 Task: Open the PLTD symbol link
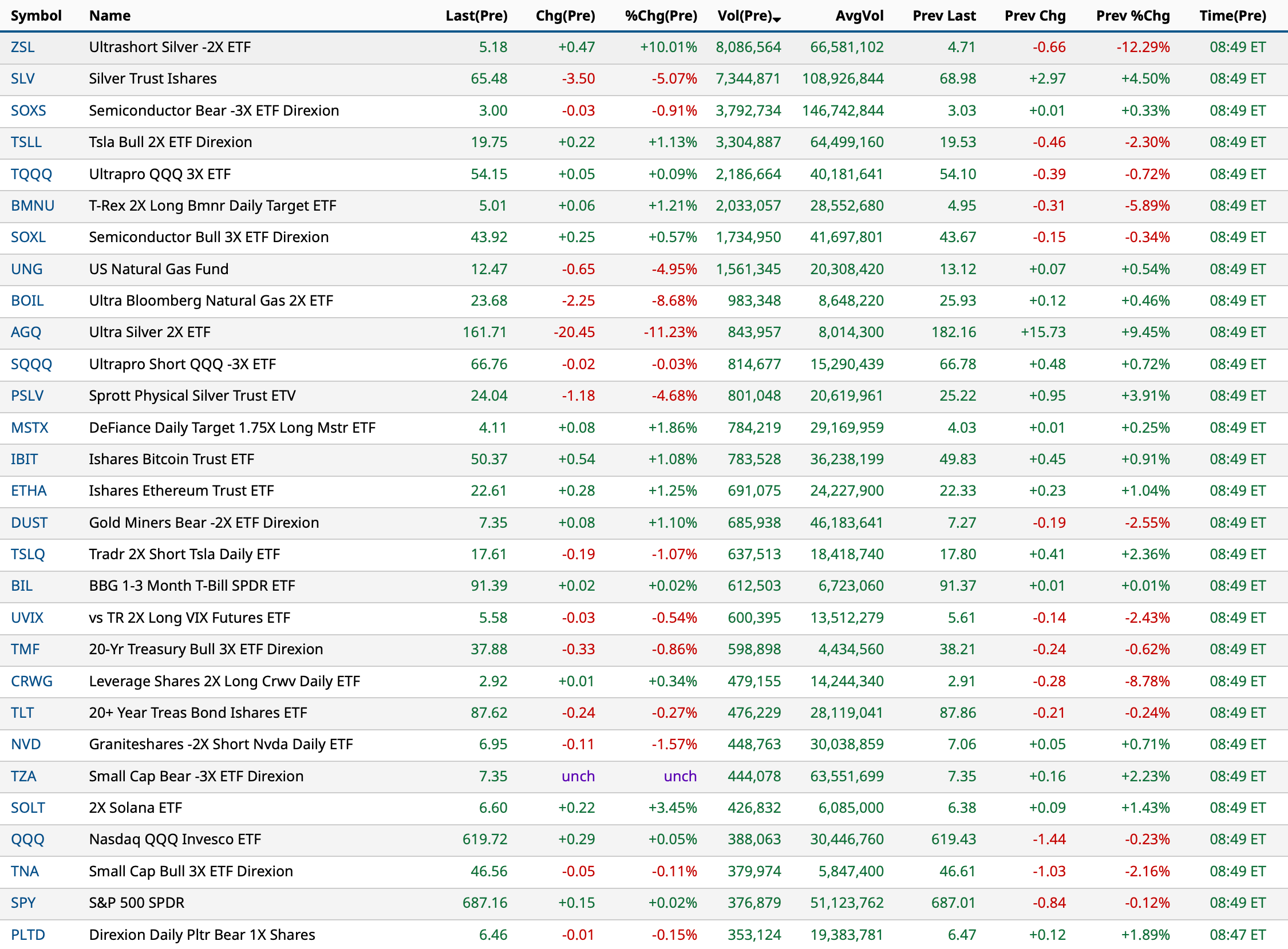27,935
